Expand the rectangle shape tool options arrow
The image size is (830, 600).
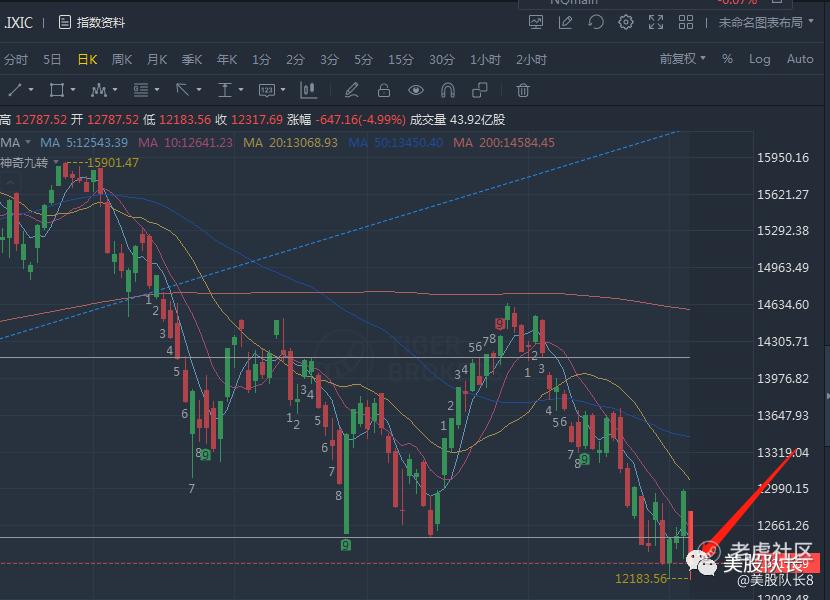click(73, 90)
